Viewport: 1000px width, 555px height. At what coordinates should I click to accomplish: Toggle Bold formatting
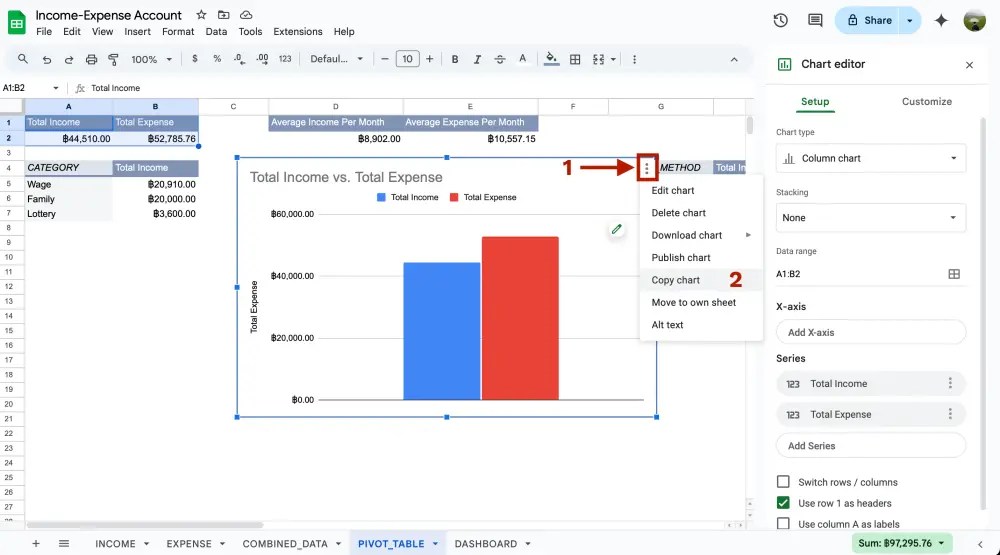[455, 59]
